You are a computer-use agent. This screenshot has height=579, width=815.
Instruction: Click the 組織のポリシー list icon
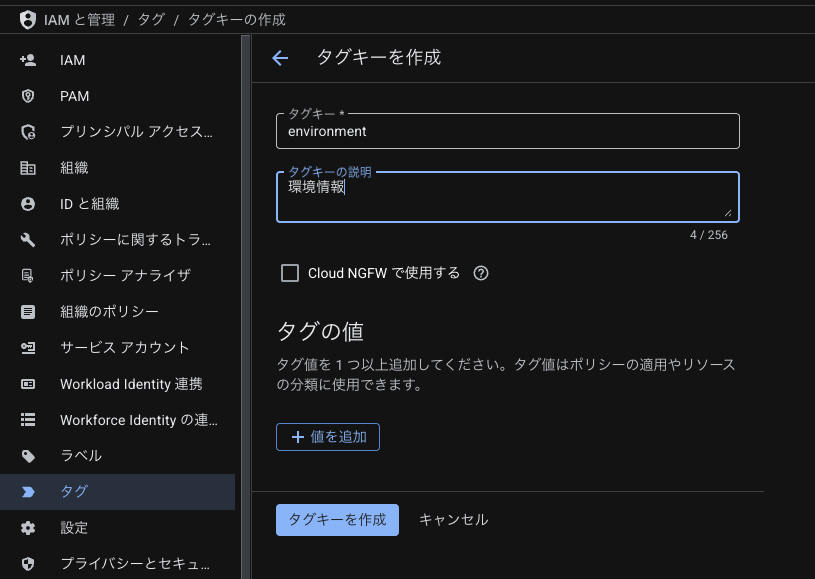coord(28,312)
